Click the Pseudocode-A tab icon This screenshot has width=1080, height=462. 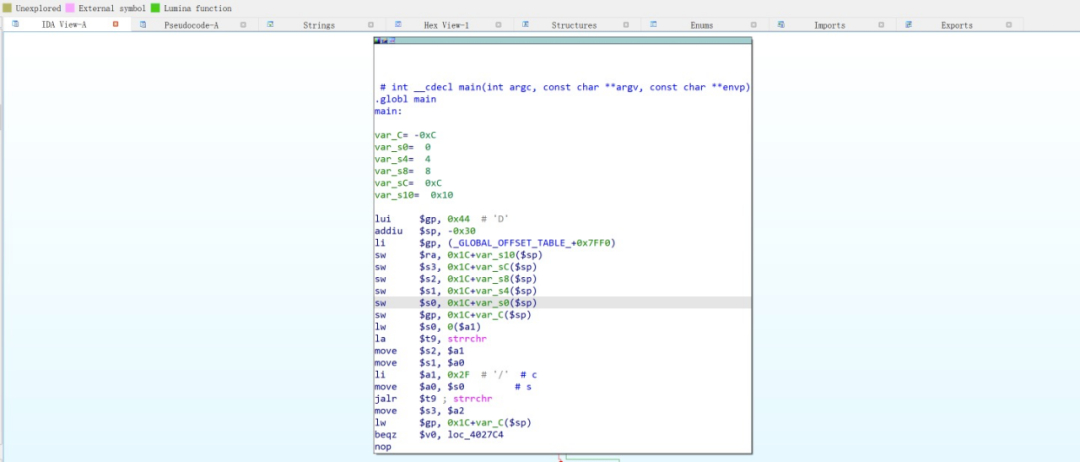(143, 24)
